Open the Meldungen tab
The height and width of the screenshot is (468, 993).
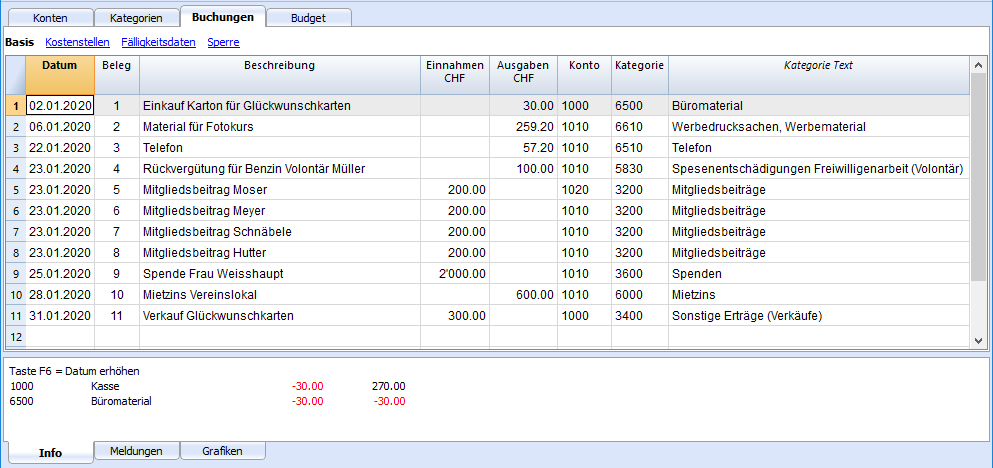[x=136, y=451]
